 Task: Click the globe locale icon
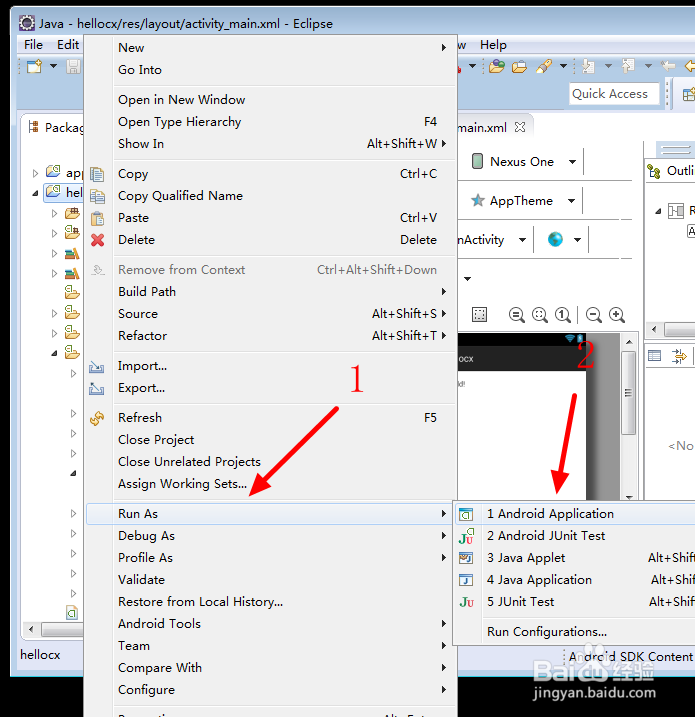click(x=555, y=239)
